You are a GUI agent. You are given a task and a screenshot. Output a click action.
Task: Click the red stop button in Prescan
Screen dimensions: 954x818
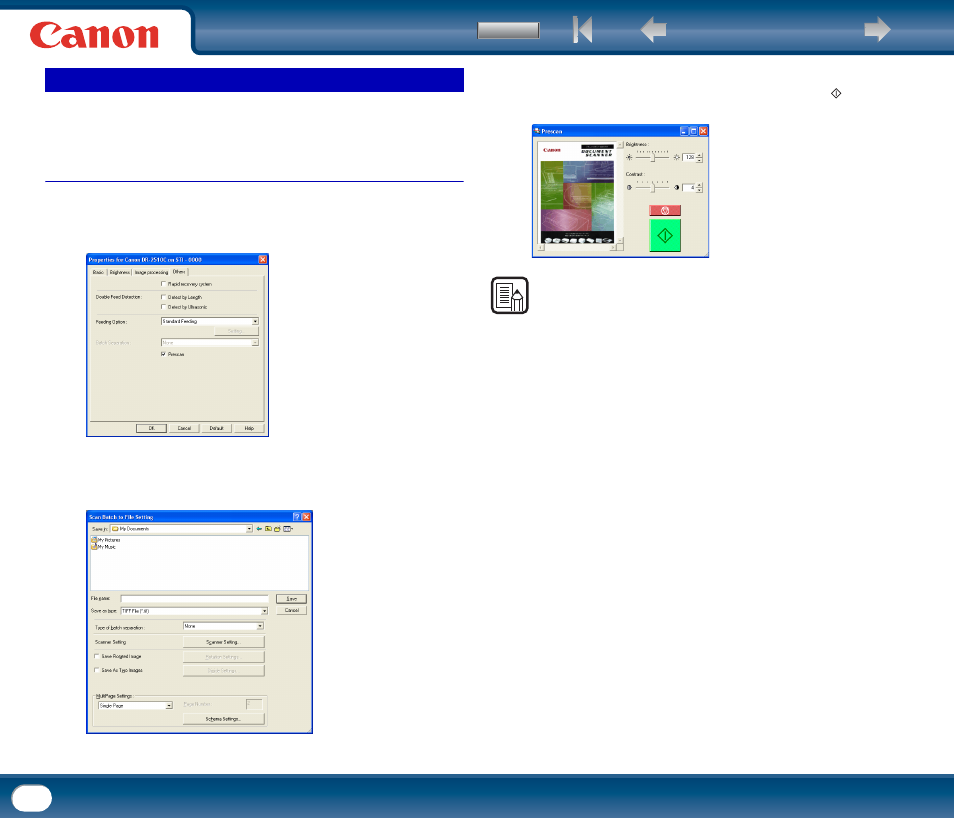point(665,210)
